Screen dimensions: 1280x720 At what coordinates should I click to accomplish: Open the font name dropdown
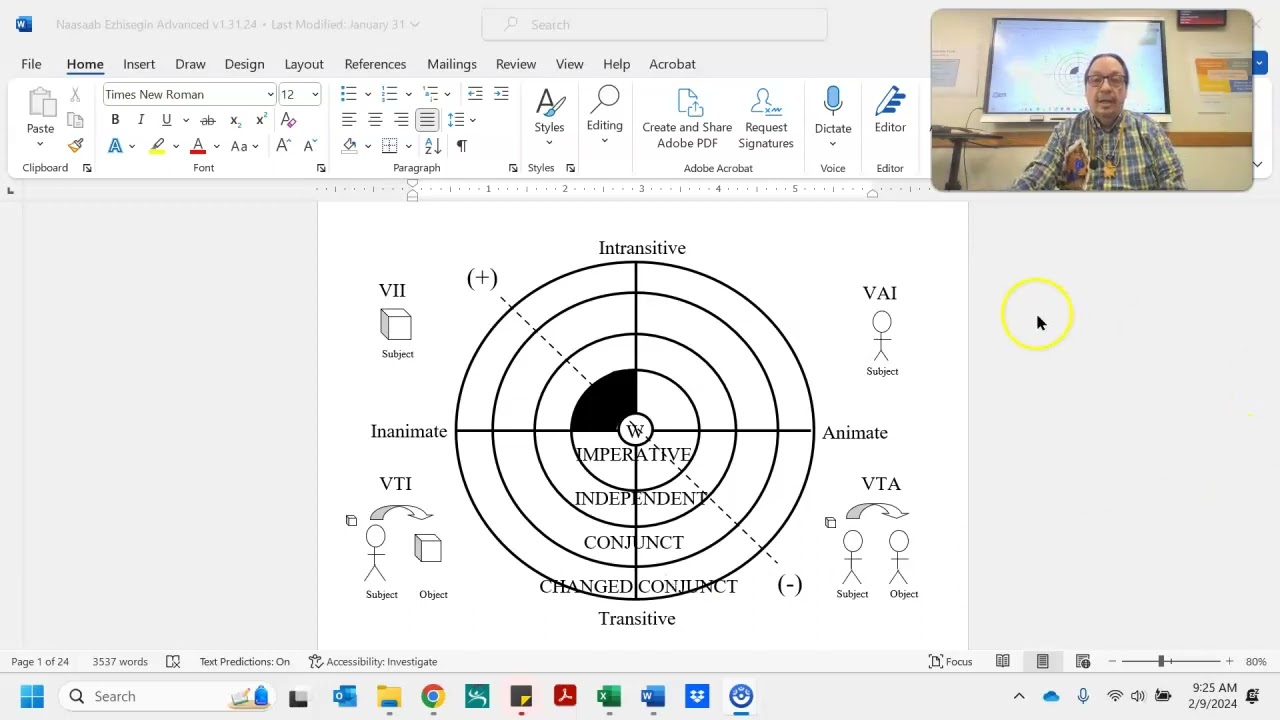click(x=270, y=94)
